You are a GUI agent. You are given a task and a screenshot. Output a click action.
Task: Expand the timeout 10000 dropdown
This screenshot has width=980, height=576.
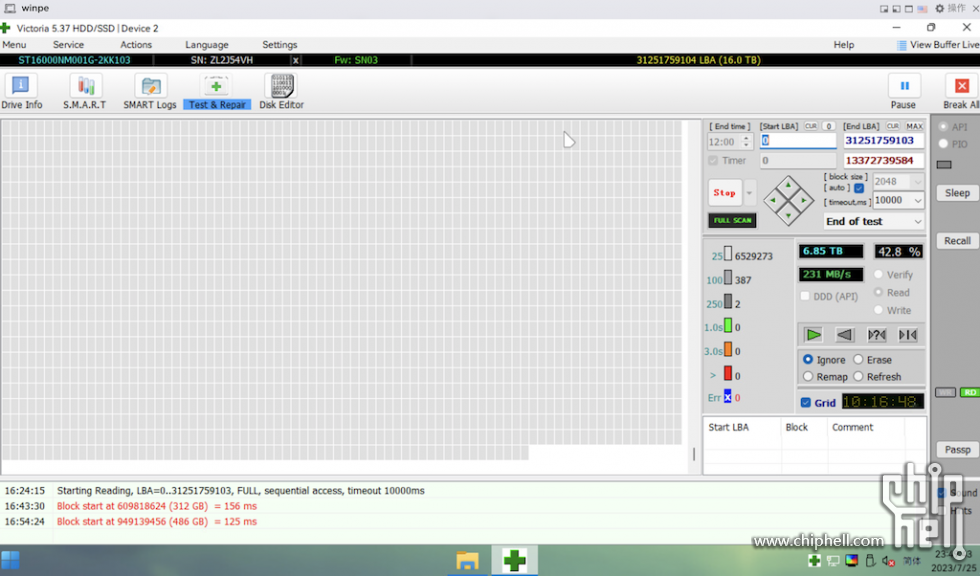click(x=918, y=201)
